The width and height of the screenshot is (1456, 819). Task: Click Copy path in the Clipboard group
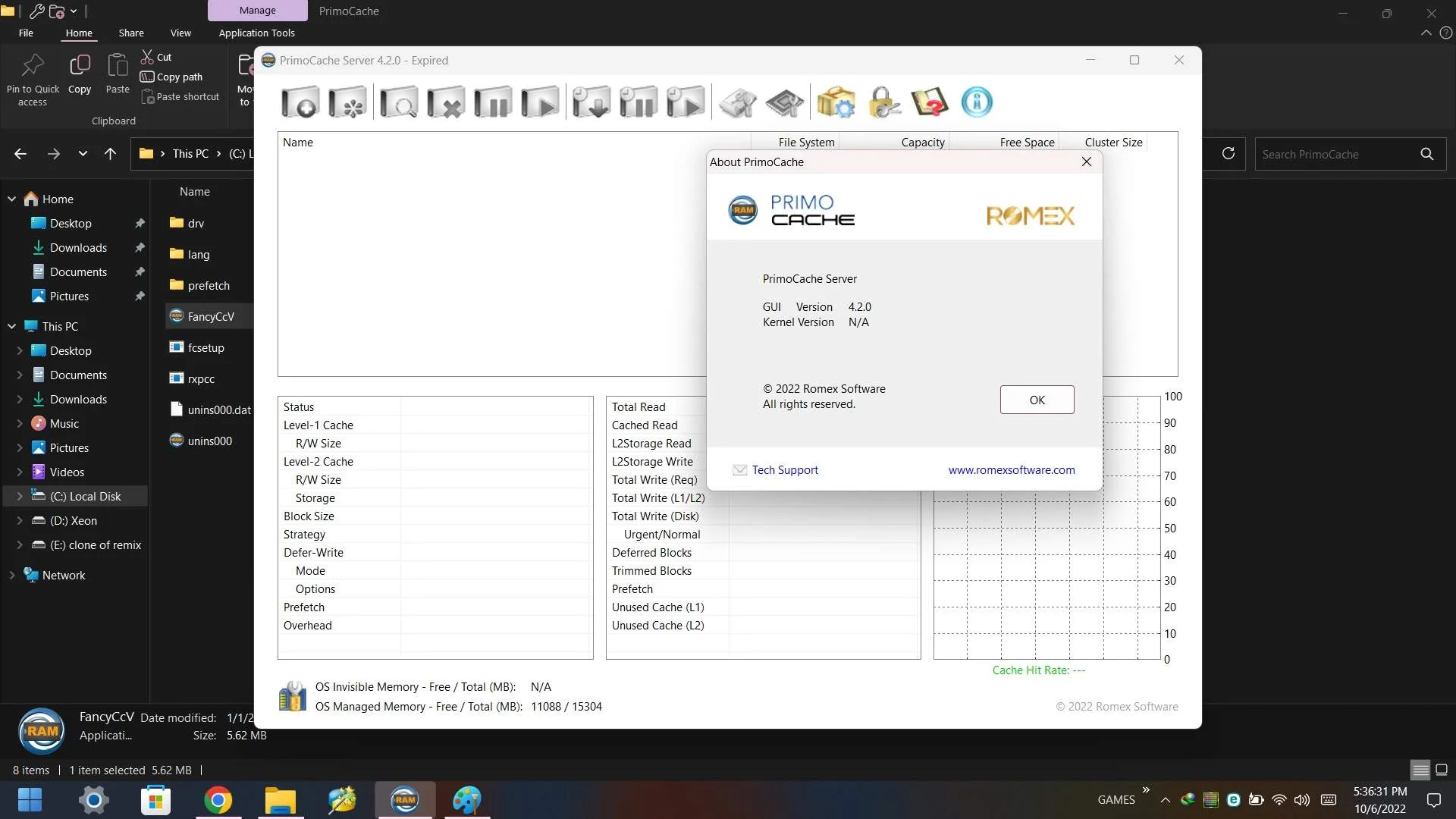pyautogui.click(x=171, y=77)
